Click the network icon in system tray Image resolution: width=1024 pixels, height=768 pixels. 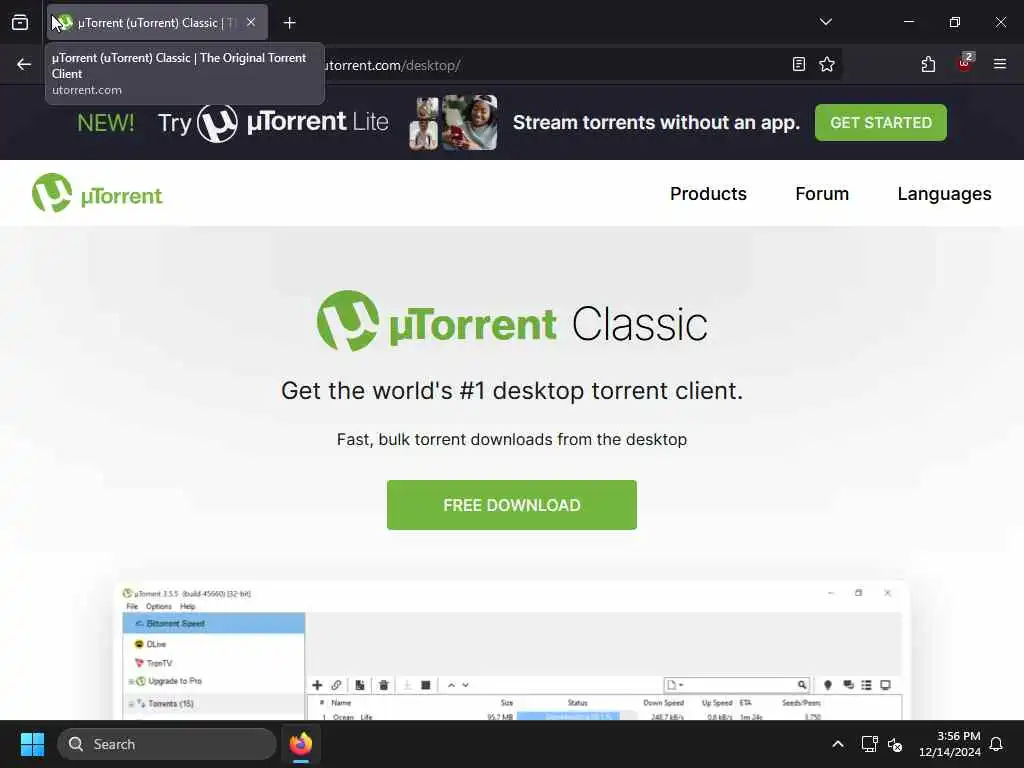(869, 744)
